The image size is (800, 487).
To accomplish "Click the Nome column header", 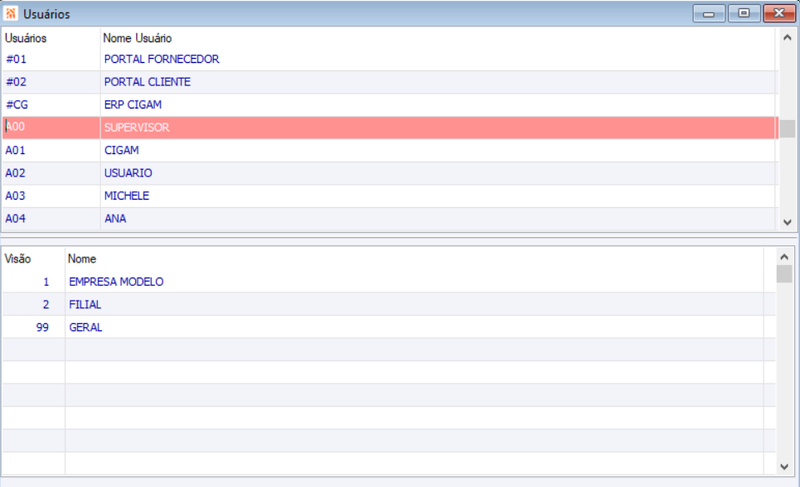I will [82, 259].
